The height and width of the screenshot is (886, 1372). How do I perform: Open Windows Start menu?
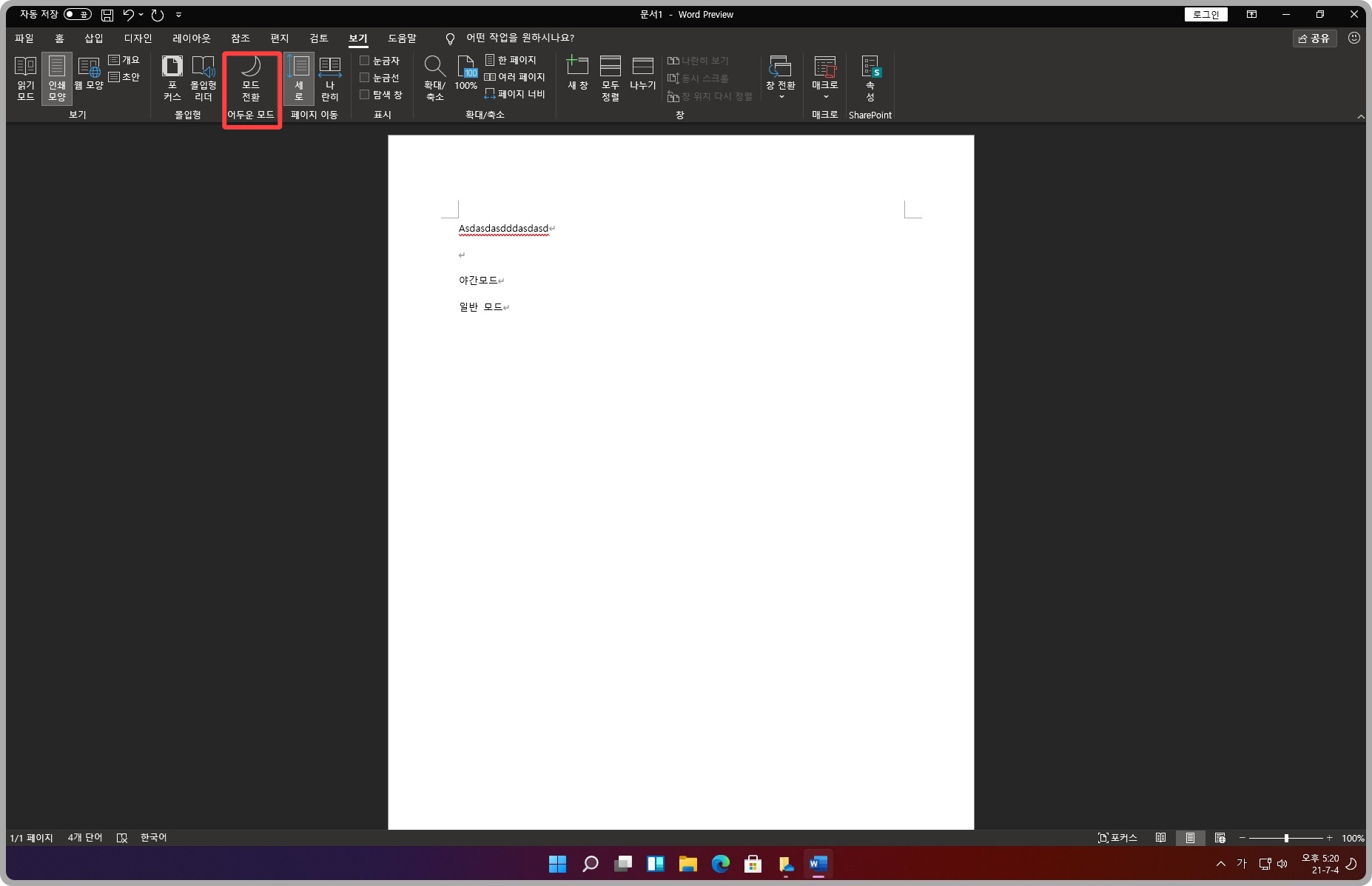(557, 864)
